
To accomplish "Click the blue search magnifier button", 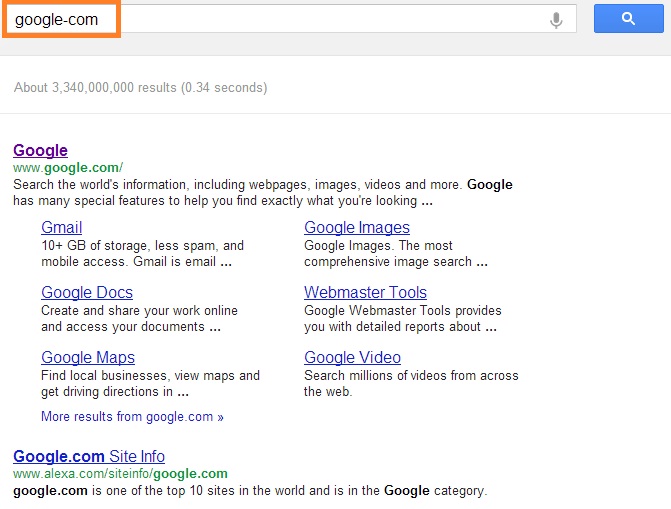I will click(x=629, y=18).
